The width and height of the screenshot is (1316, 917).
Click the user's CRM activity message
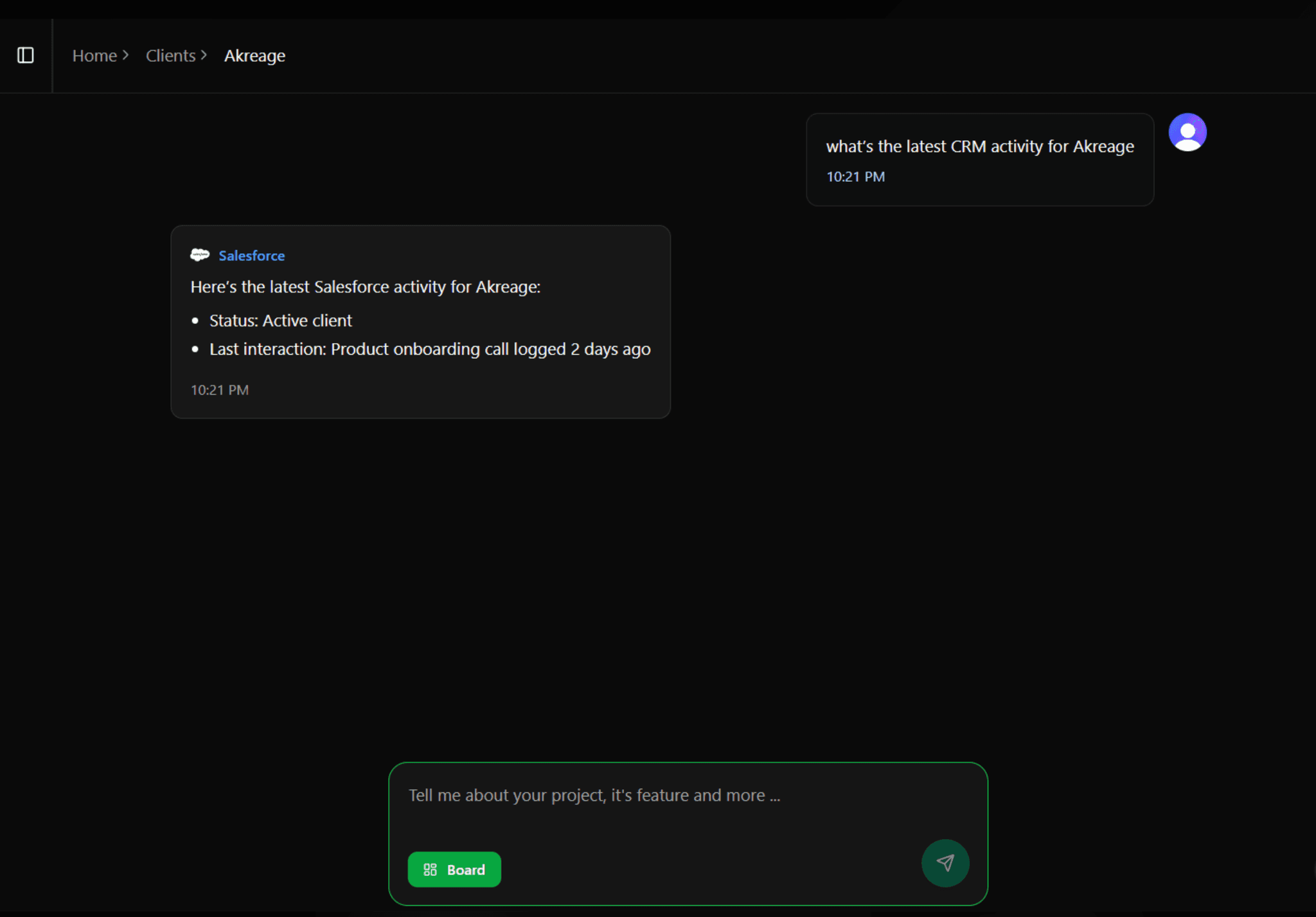(979, 147)
